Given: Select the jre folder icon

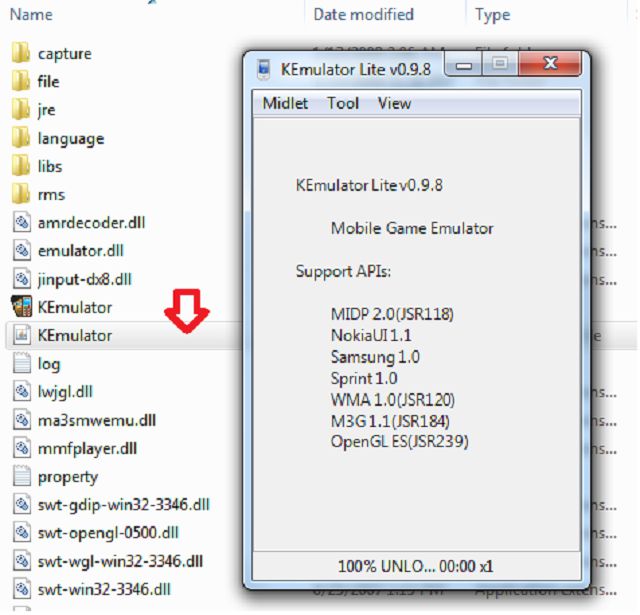Looking at the screenshot, I should point(21,109).
